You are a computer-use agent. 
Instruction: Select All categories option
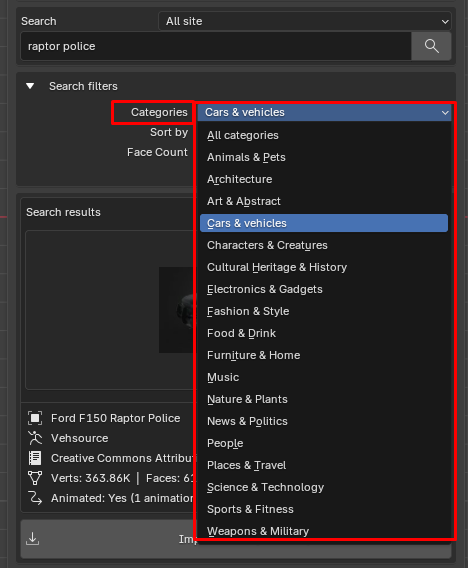click(324, 135)
